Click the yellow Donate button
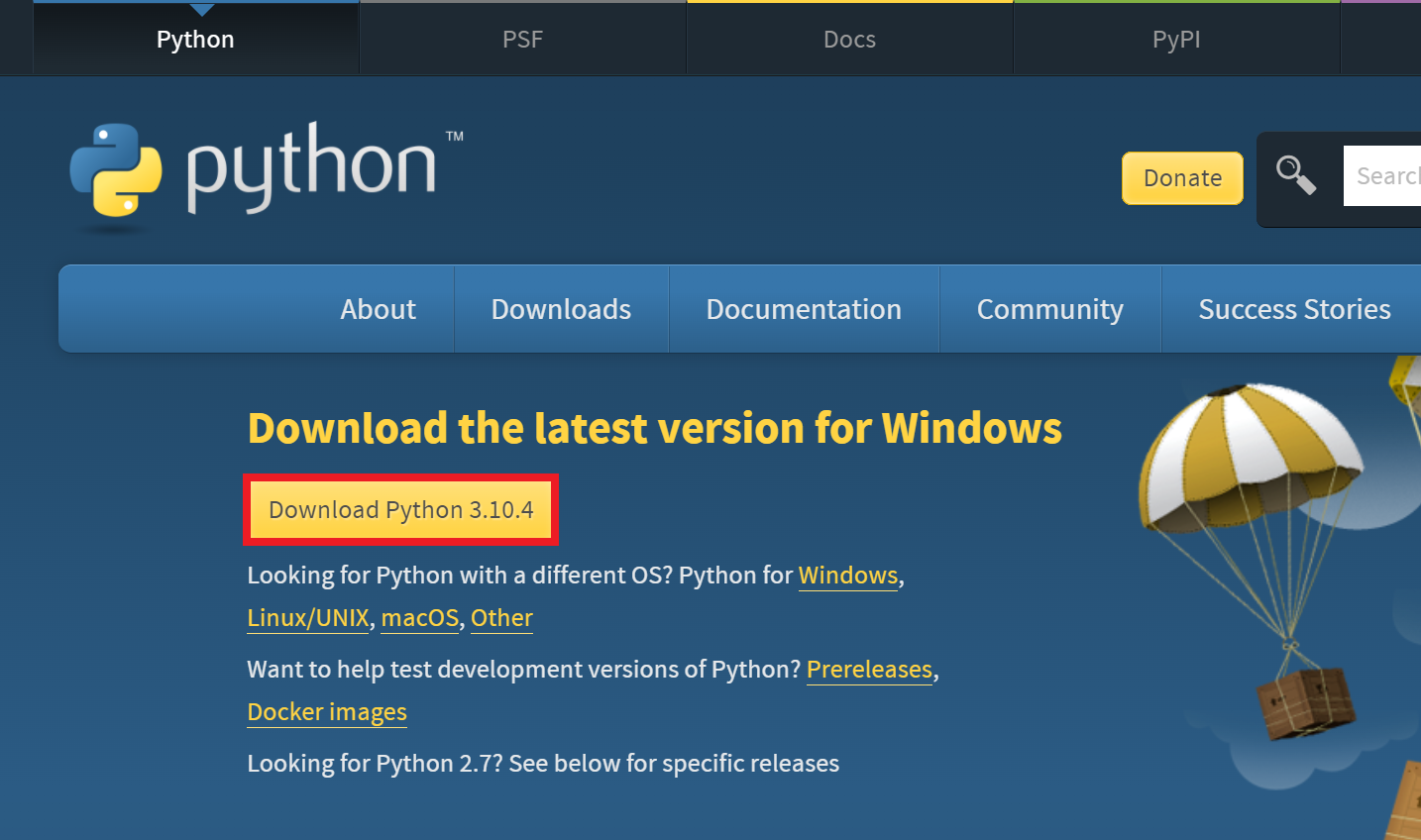The height and width of the screenshot is (840, 1421). coord(1182,178)
